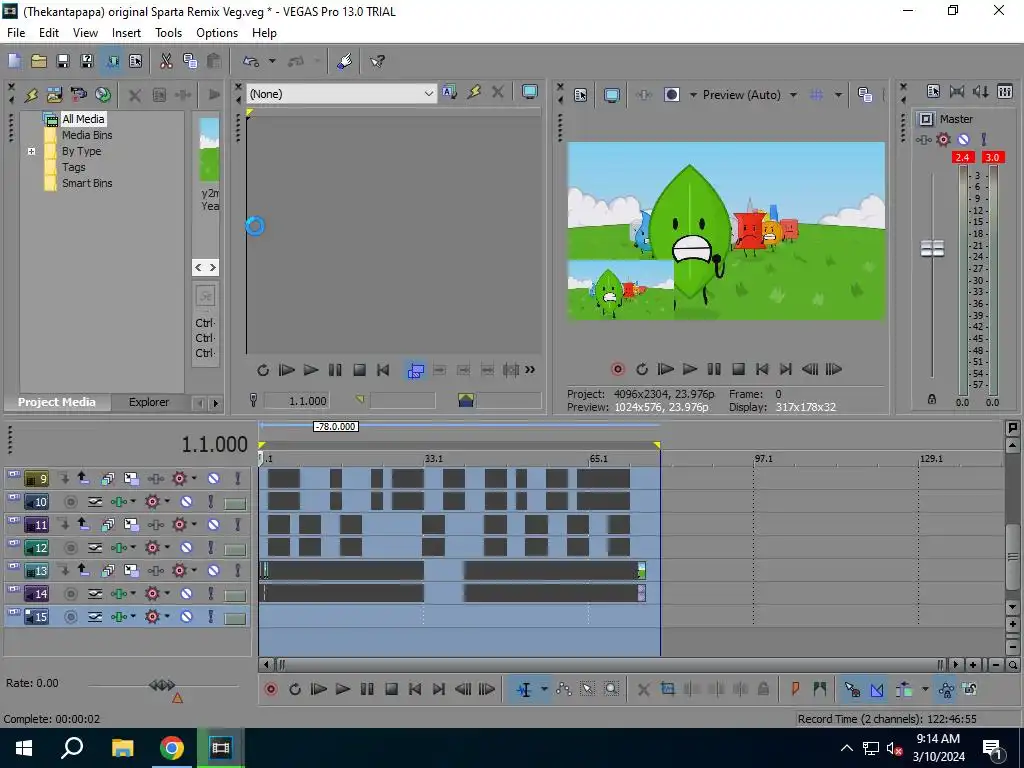Click Video Preview on External Monitor icon
1024x768 pixels.
[612, 95]
